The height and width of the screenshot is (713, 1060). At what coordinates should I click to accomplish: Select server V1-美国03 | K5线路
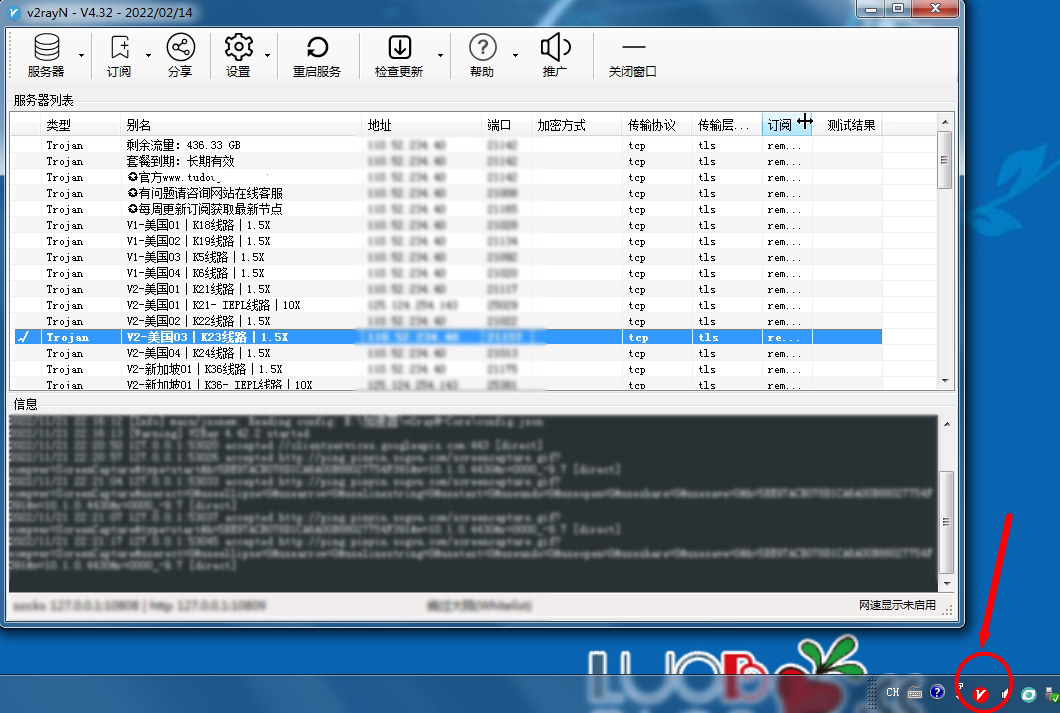pos(448,257)
